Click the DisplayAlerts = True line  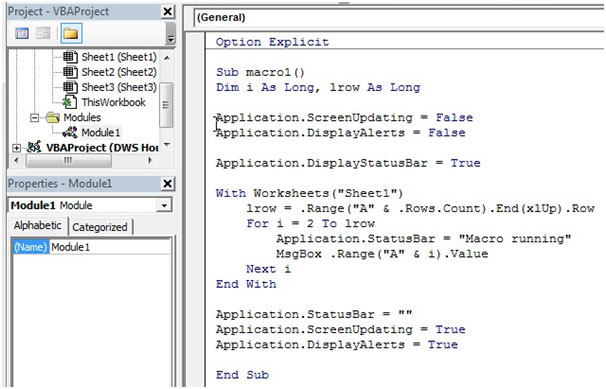point(337,344)
